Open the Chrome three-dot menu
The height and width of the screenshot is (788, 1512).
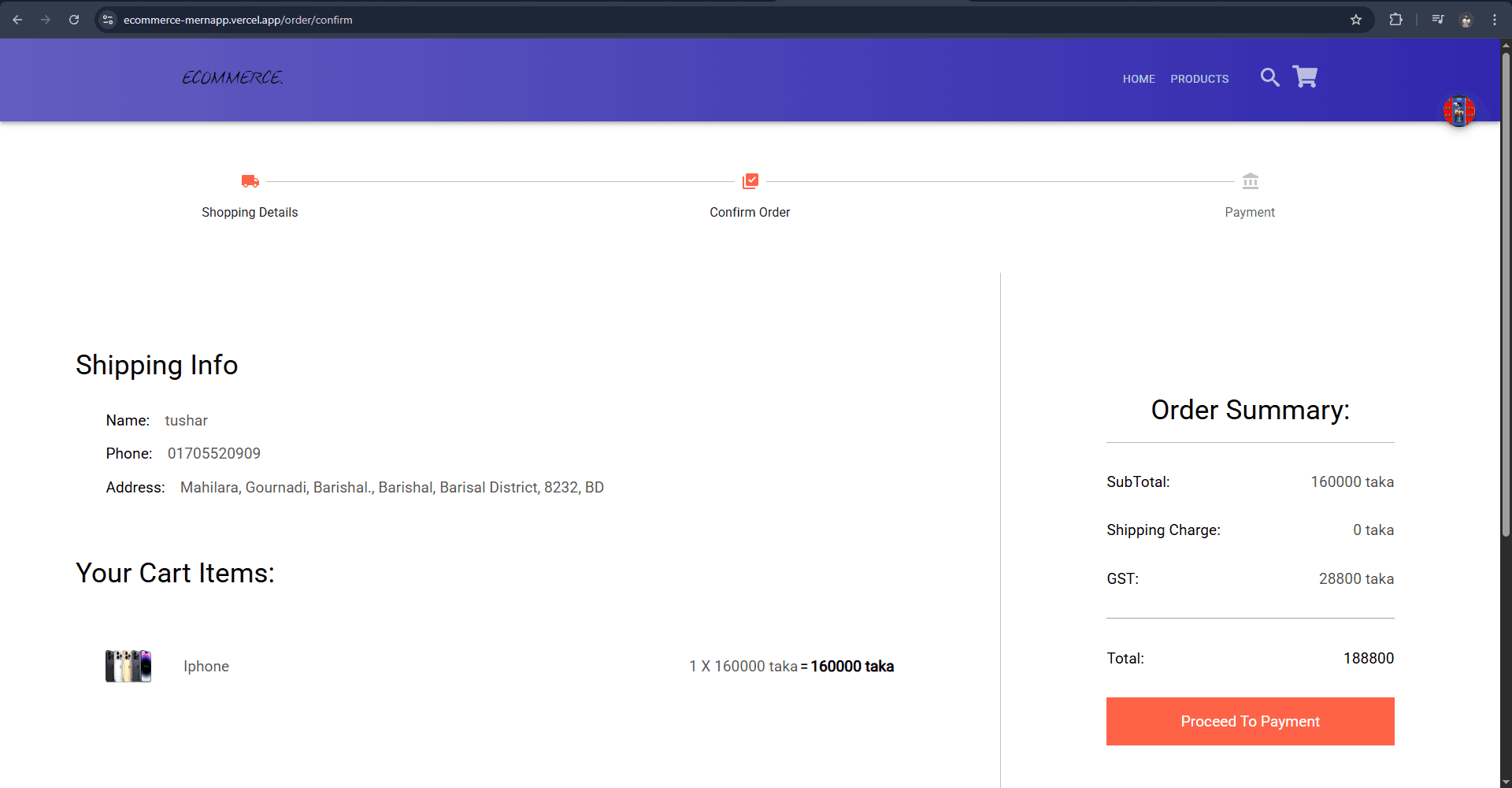(1495, 20)
